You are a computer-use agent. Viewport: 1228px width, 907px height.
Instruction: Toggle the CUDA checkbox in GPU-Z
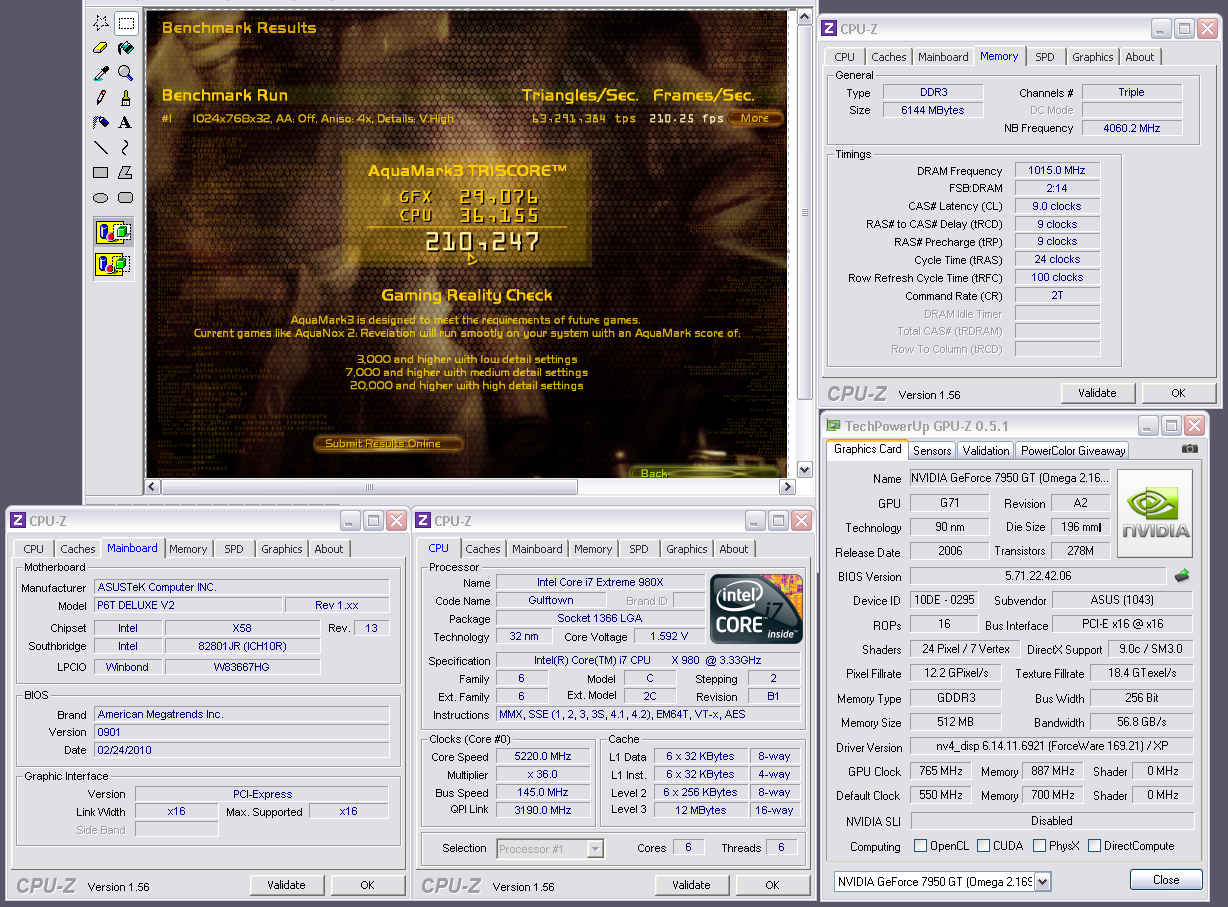984,846
